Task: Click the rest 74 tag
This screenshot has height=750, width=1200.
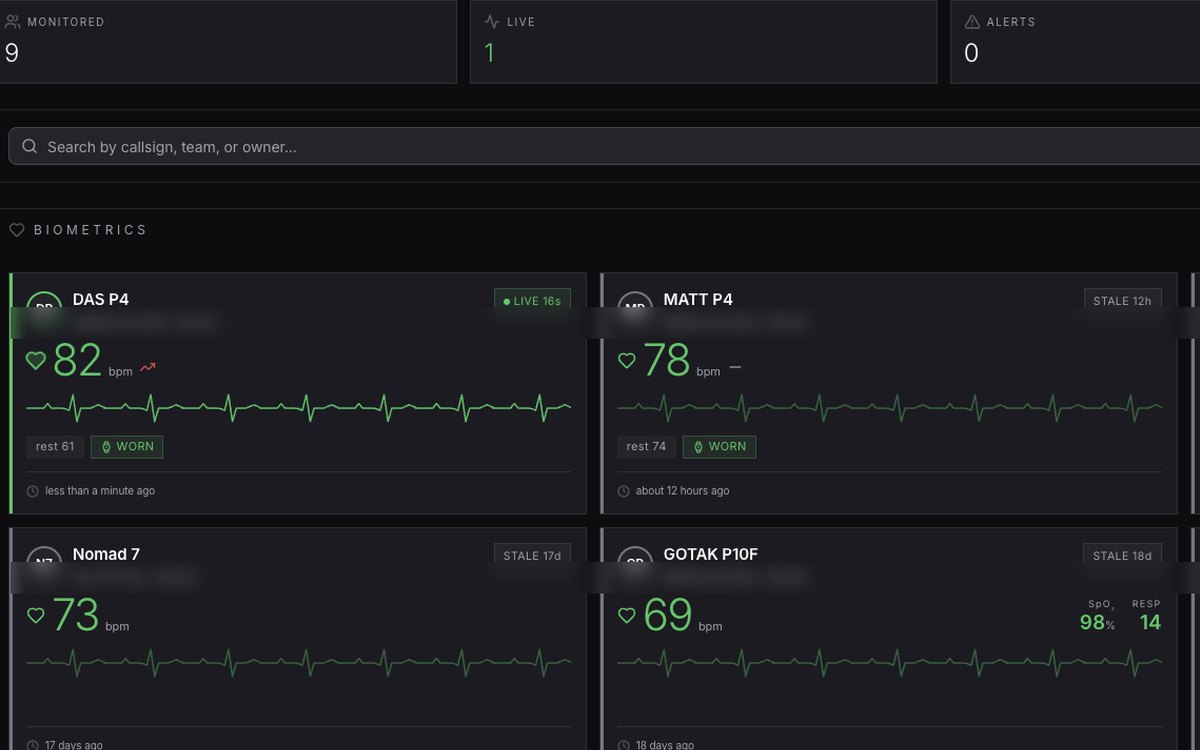Action: click(x=646, y=446)
